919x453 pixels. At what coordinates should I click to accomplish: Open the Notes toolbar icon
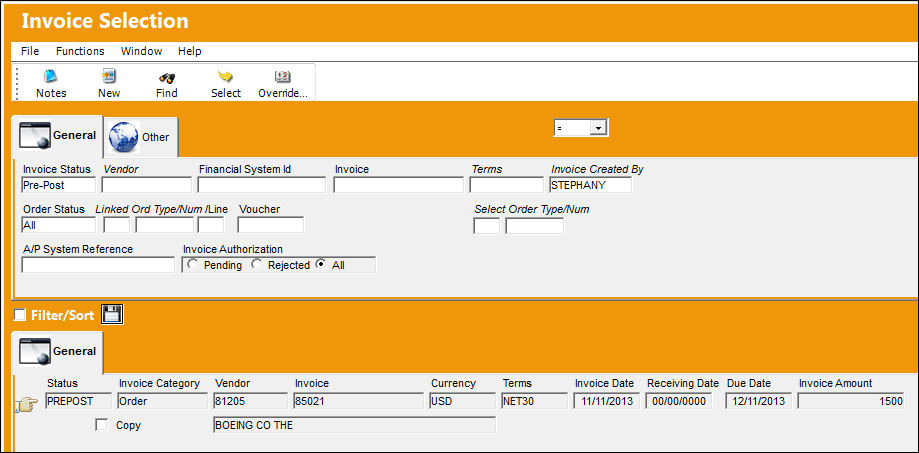[x=51, y=77]
